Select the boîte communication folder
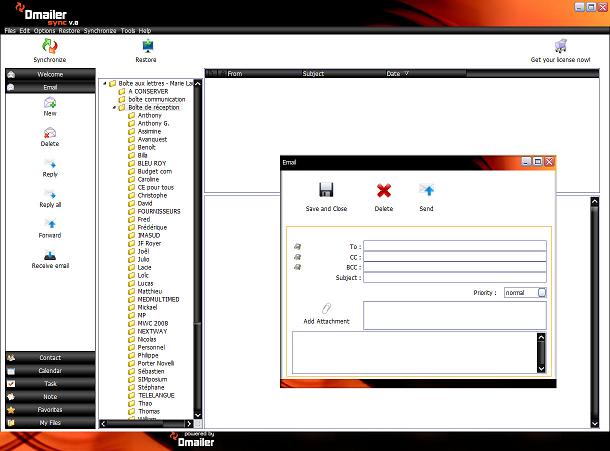This screenshot has width=610, height=451. pyautogui.click(x=157, y=100)
